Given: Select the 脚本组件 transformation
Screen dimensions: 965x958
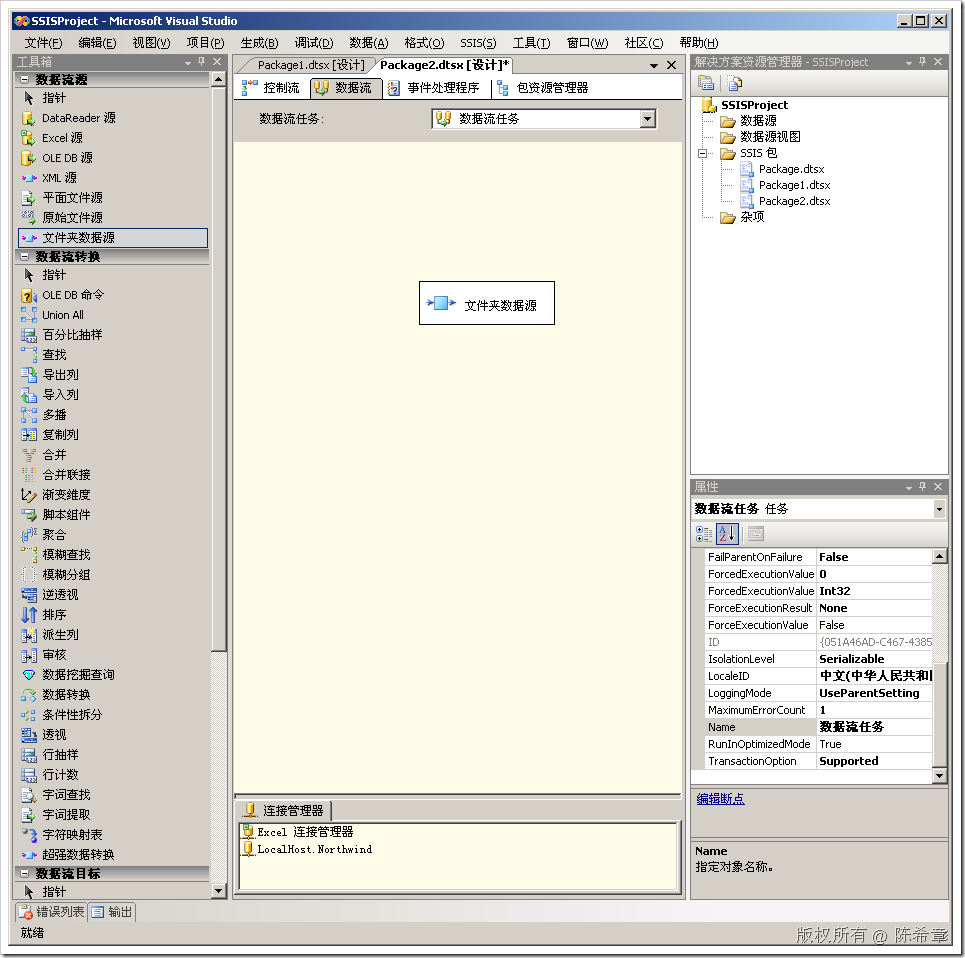Looking at the screenshot, I should point(66,515).
